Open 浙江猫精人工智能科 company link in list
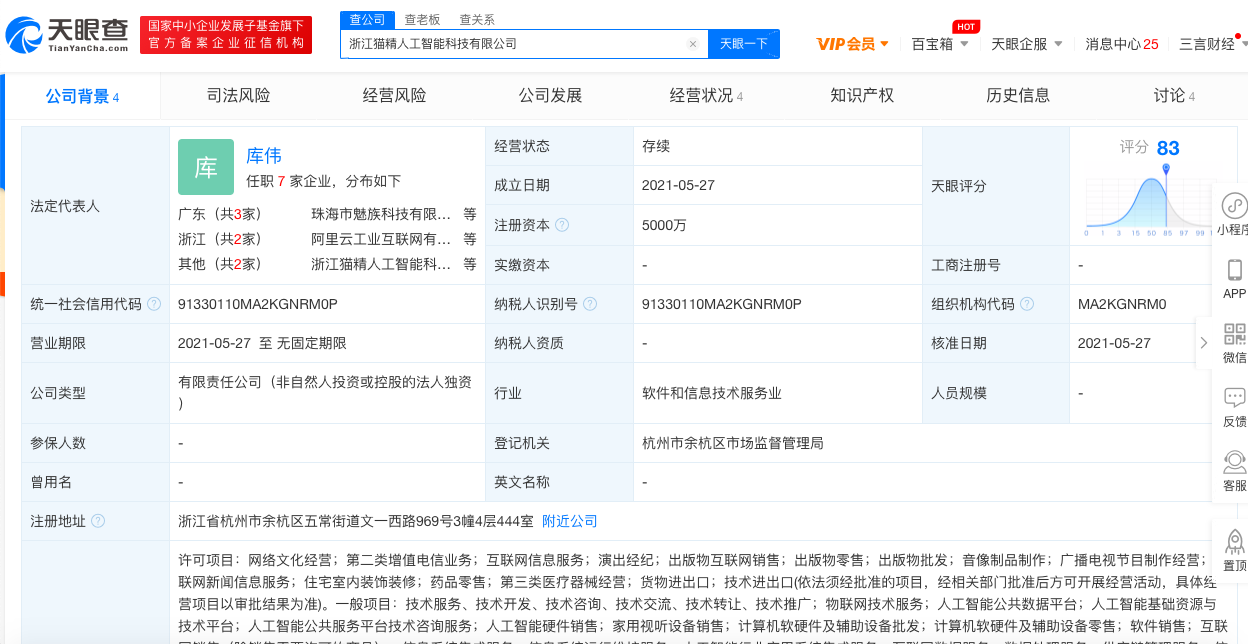The image size is (1248, 644). 381,264
